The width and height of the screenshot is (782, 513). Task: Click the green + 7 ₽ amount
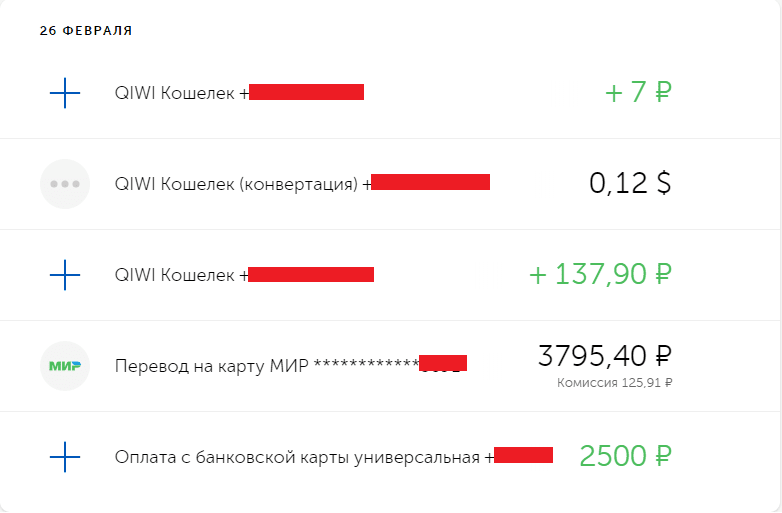(638, 93)
